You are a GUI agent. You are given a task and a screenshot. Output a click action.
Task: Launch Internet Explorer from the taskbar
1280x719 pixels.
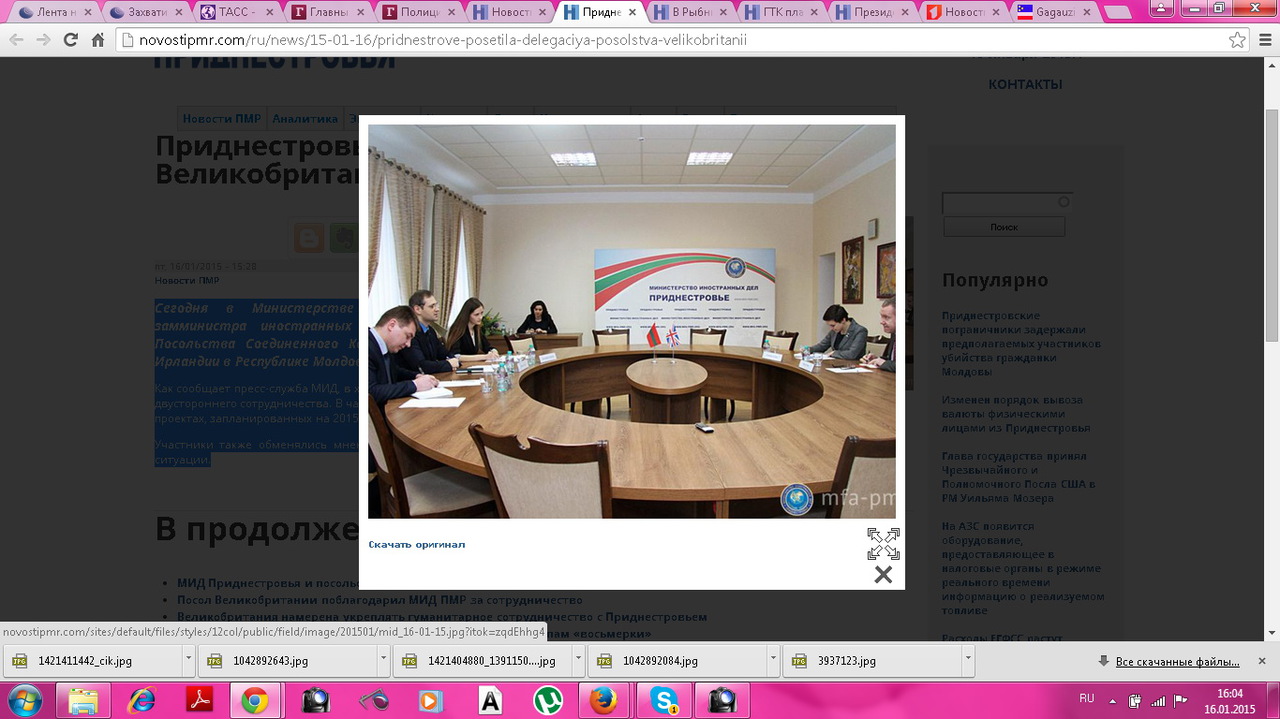point(141,700)
